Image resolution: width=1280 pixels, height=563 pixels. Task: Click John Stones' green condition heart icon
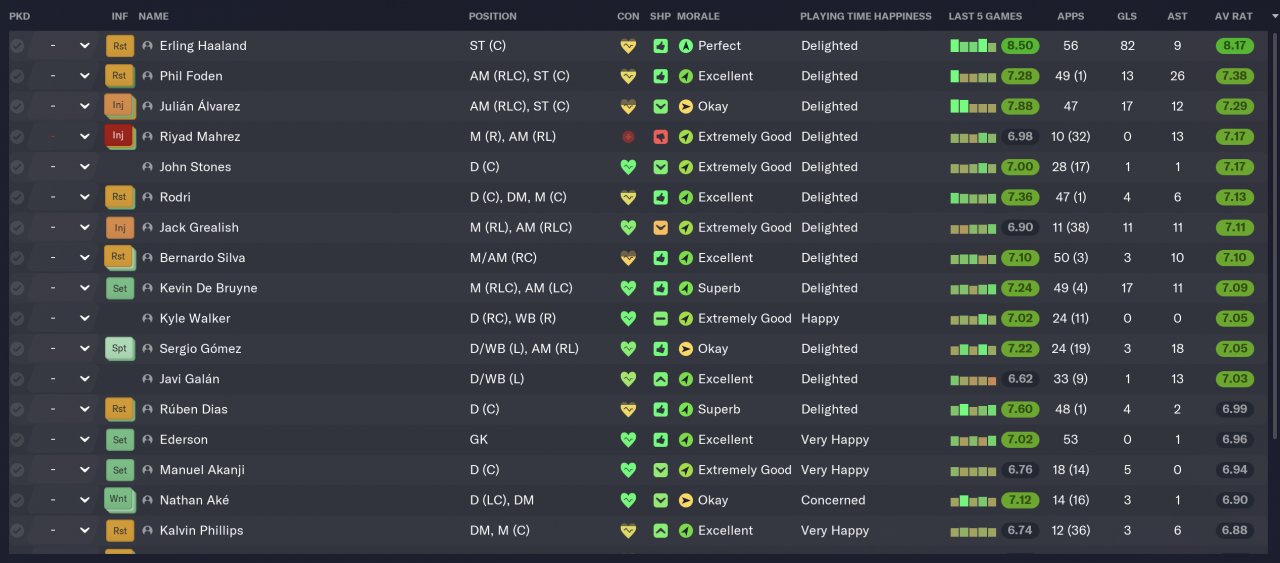point(628,167)
